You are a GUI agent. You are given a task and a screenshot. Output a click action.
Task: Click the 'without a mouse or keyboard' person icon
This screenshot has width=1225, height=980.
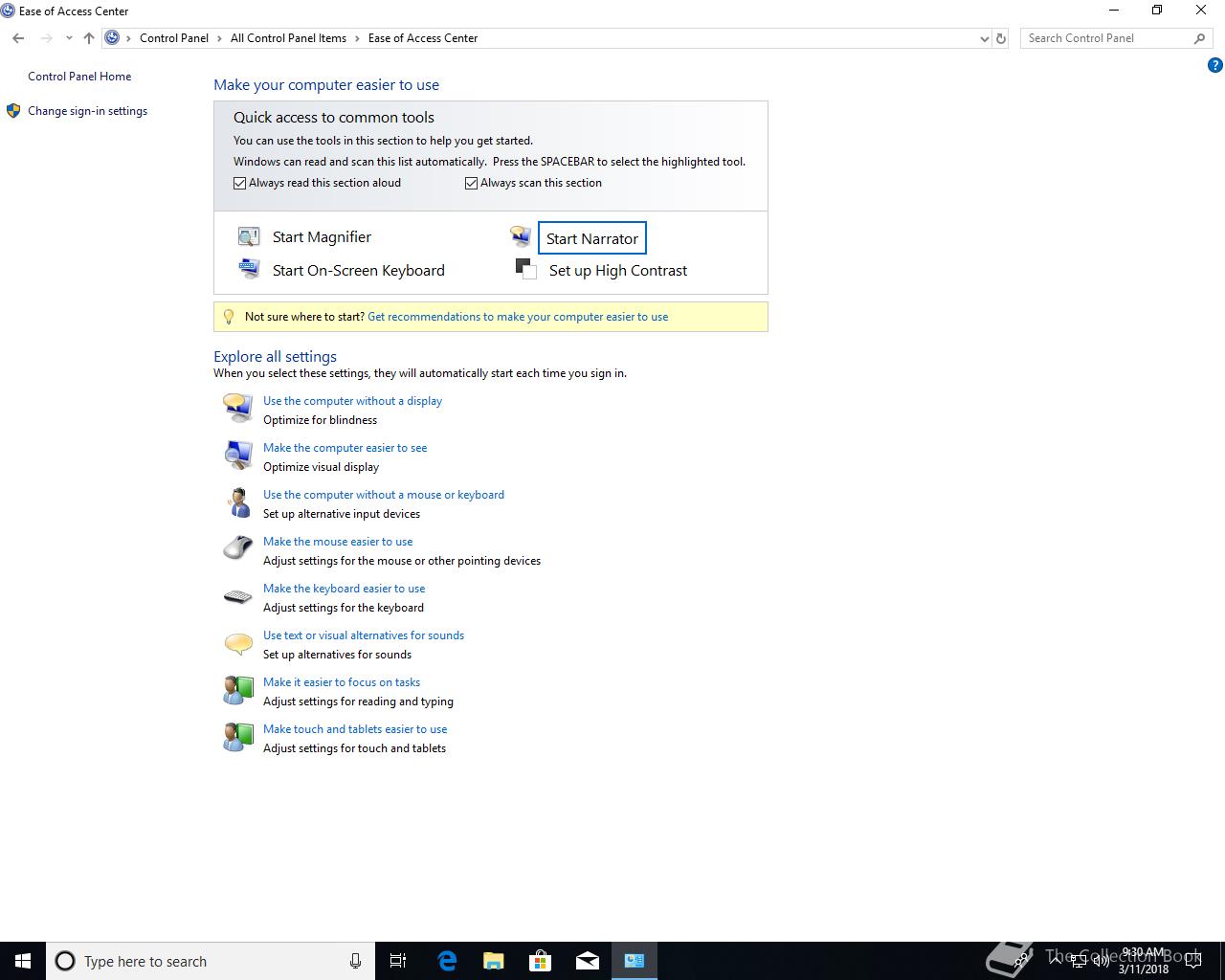pyautogui.click(x=237, y=502)
